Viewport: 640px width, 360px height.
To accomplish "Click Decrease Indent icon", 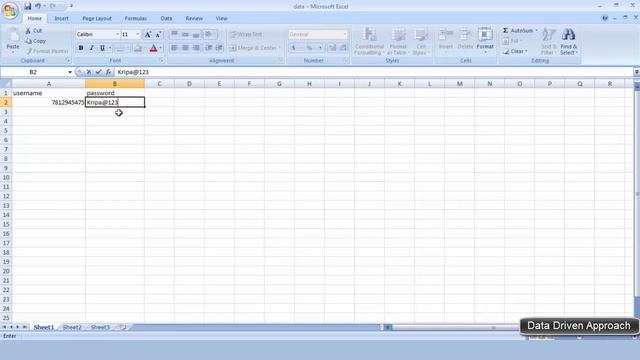I will (x=209, y=48).
